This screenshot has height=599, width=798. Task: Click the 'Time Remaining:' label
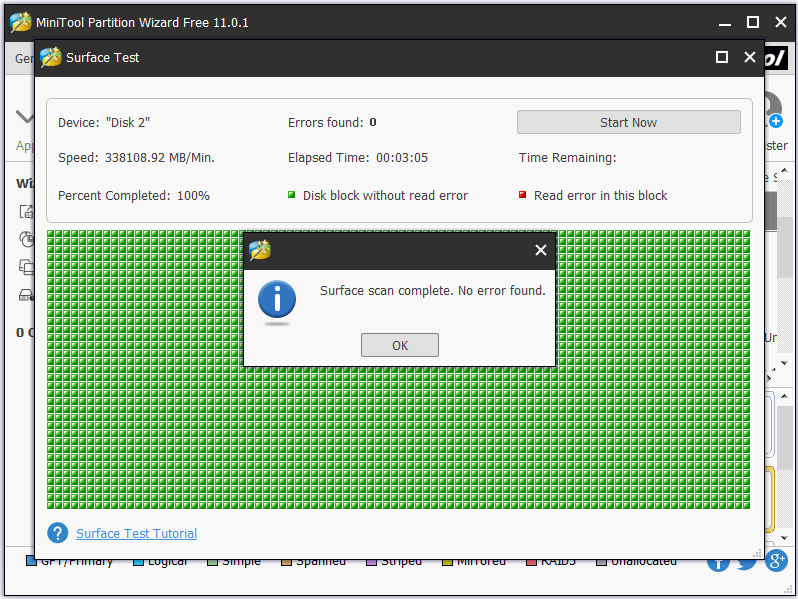tap(567, 158)
